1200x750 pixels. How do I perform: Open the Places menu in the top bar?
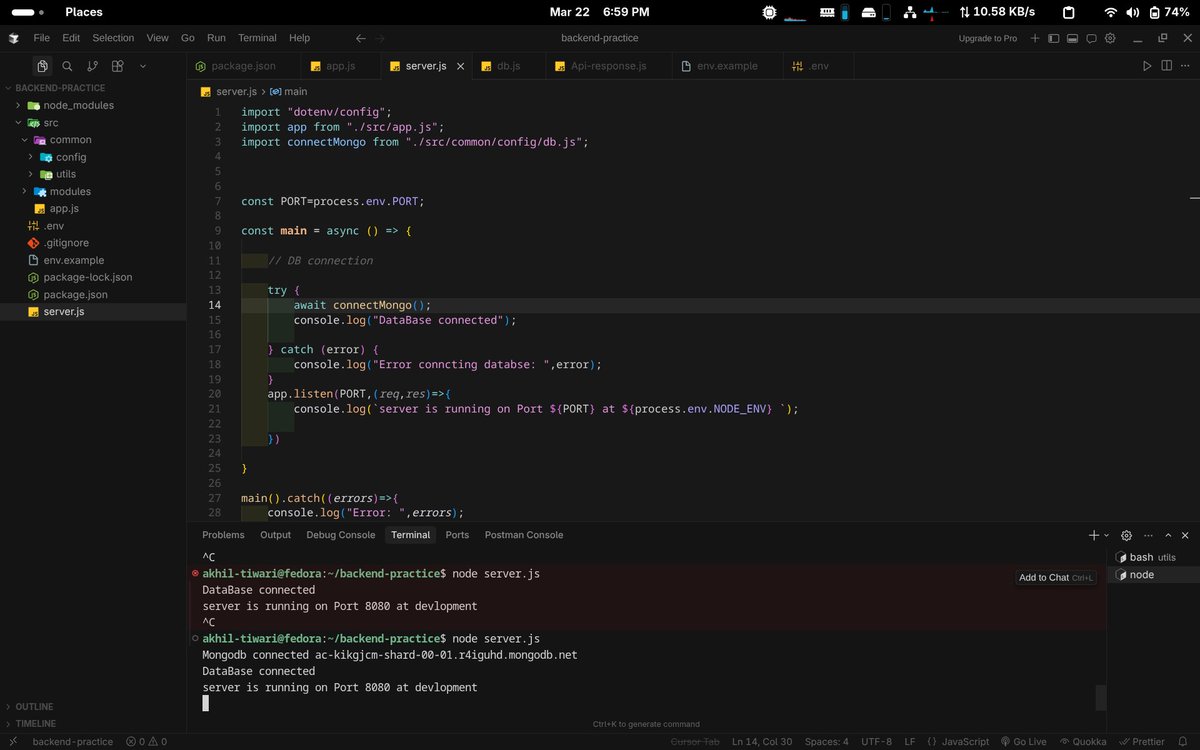point(83,12)
